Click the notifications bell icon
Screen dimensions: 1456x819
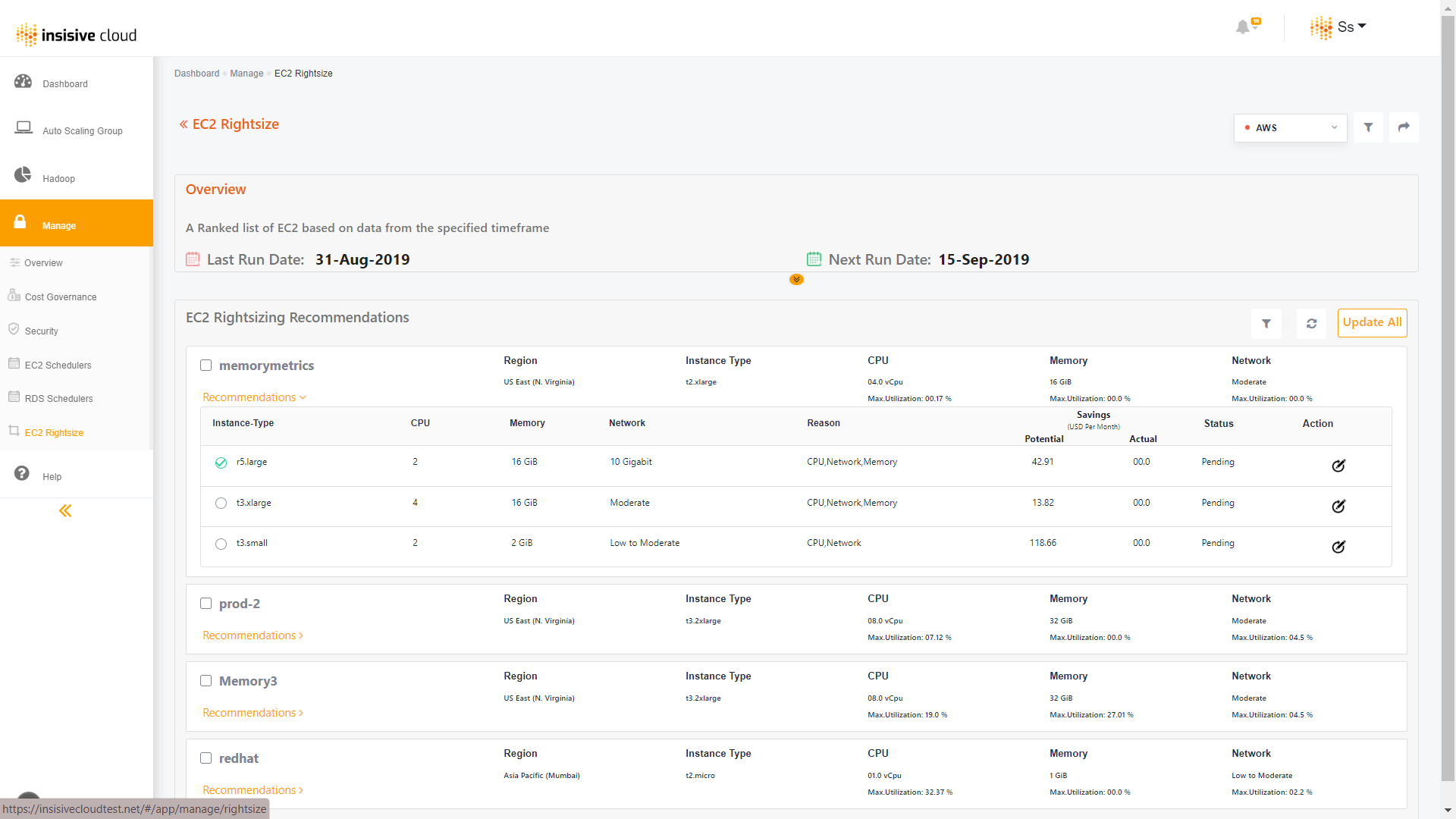pos(1243,27)
